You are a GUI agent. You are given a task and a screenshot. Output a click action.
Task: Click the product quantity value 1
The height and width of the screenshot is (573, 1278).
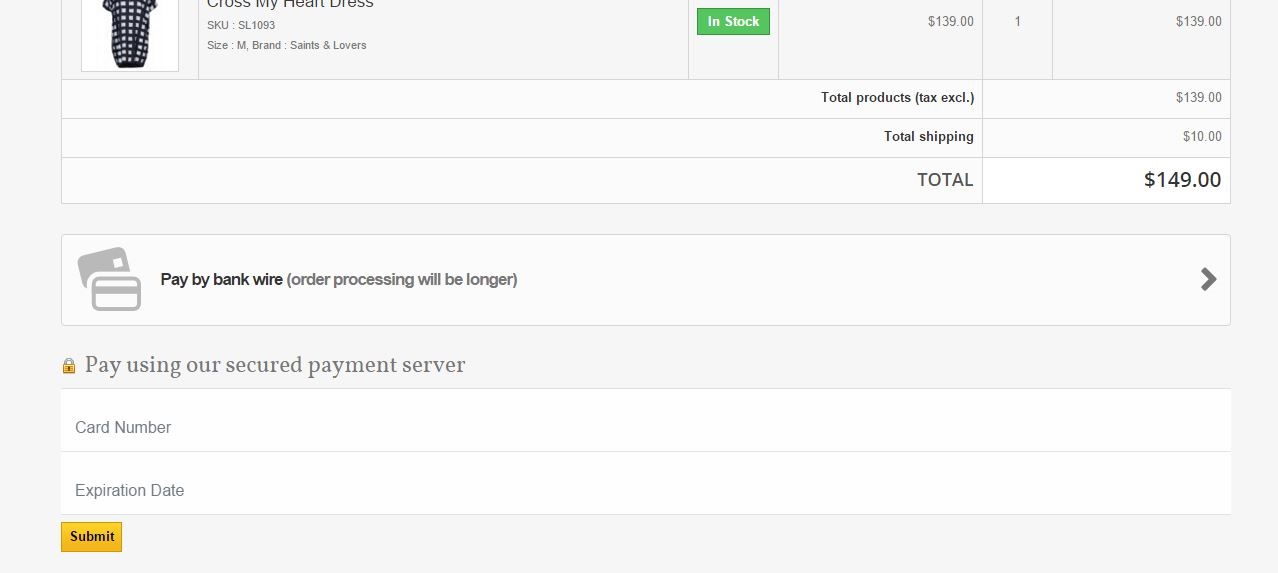(x=1018, y=21)
